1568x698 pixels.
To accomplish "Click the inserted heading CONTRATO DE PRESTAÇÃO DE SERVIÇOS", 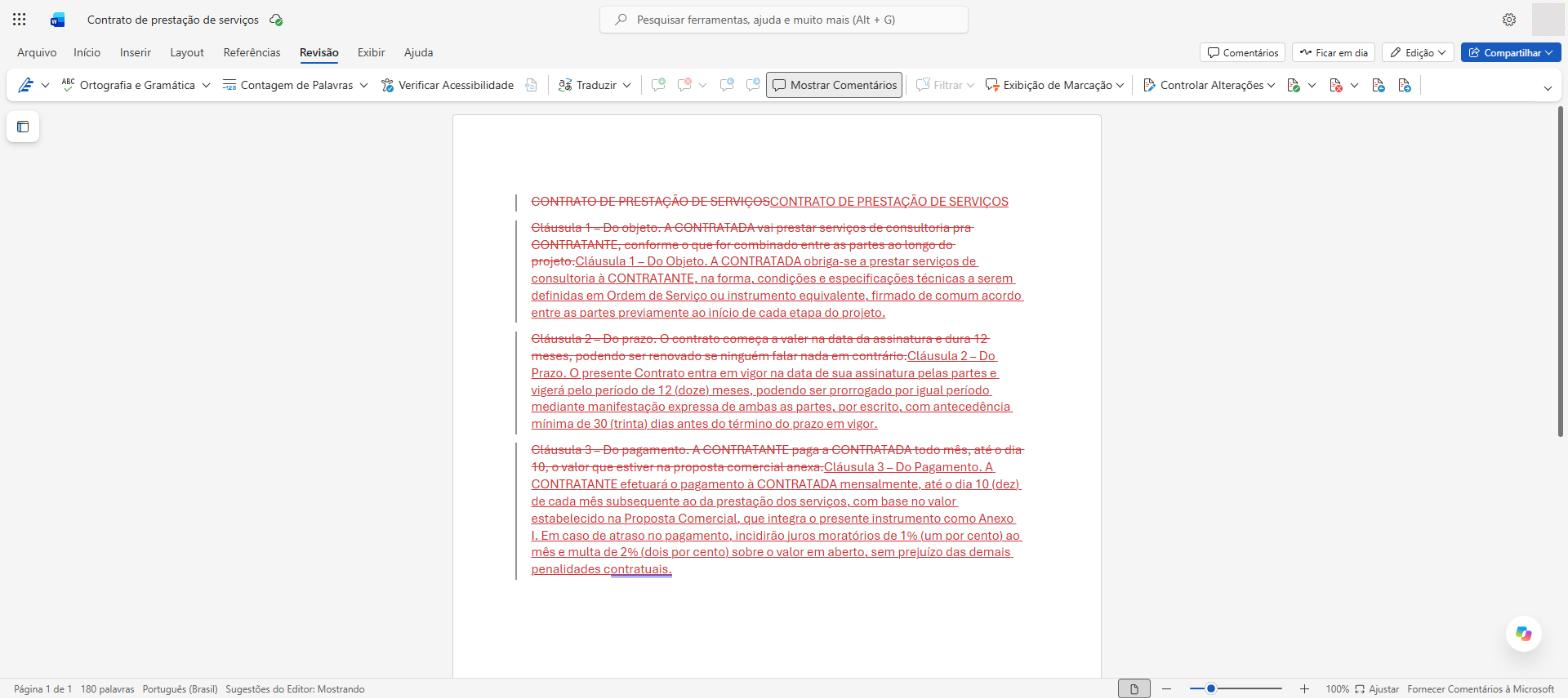I will coord(889,202).
